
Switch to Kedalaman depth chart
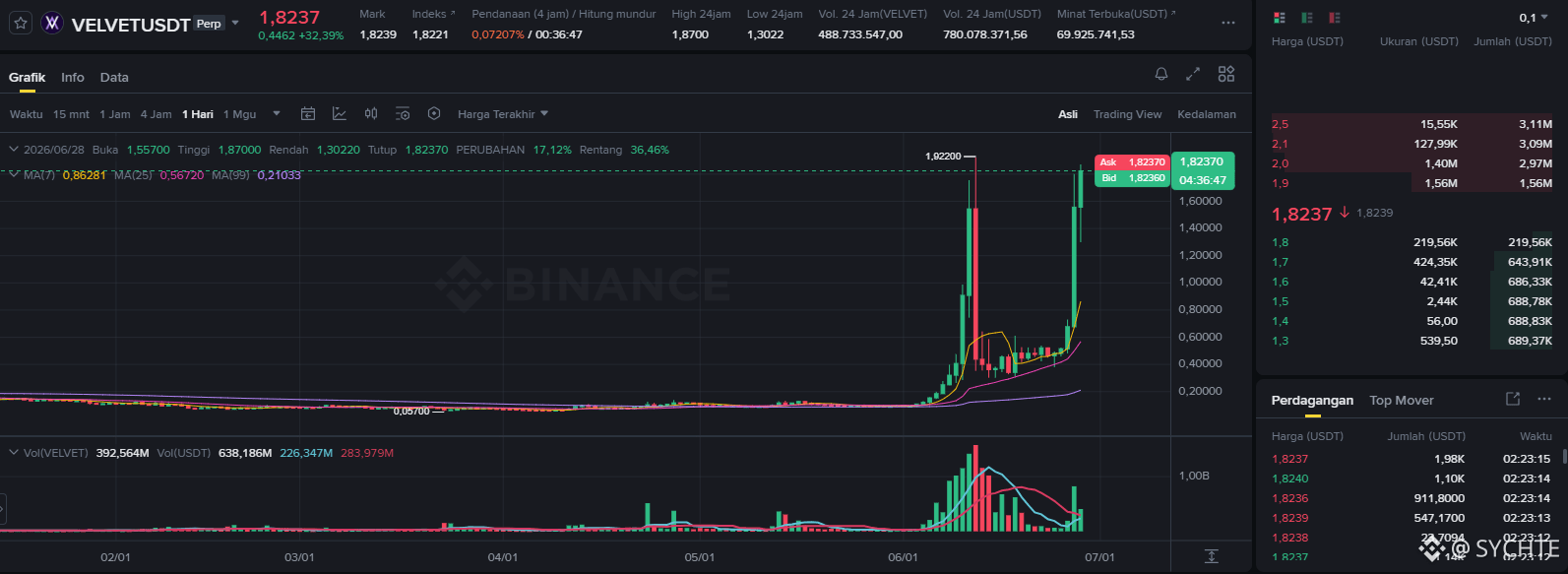click(1207, 114)
